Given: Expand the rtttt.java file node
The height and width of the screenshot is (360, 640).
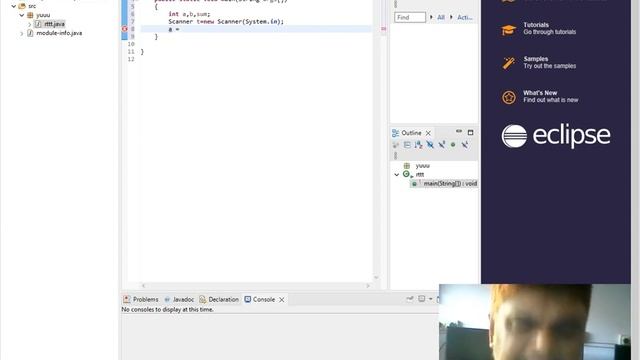Looking at the screenshot, I should pyautogui.click(x=29, y=24).
